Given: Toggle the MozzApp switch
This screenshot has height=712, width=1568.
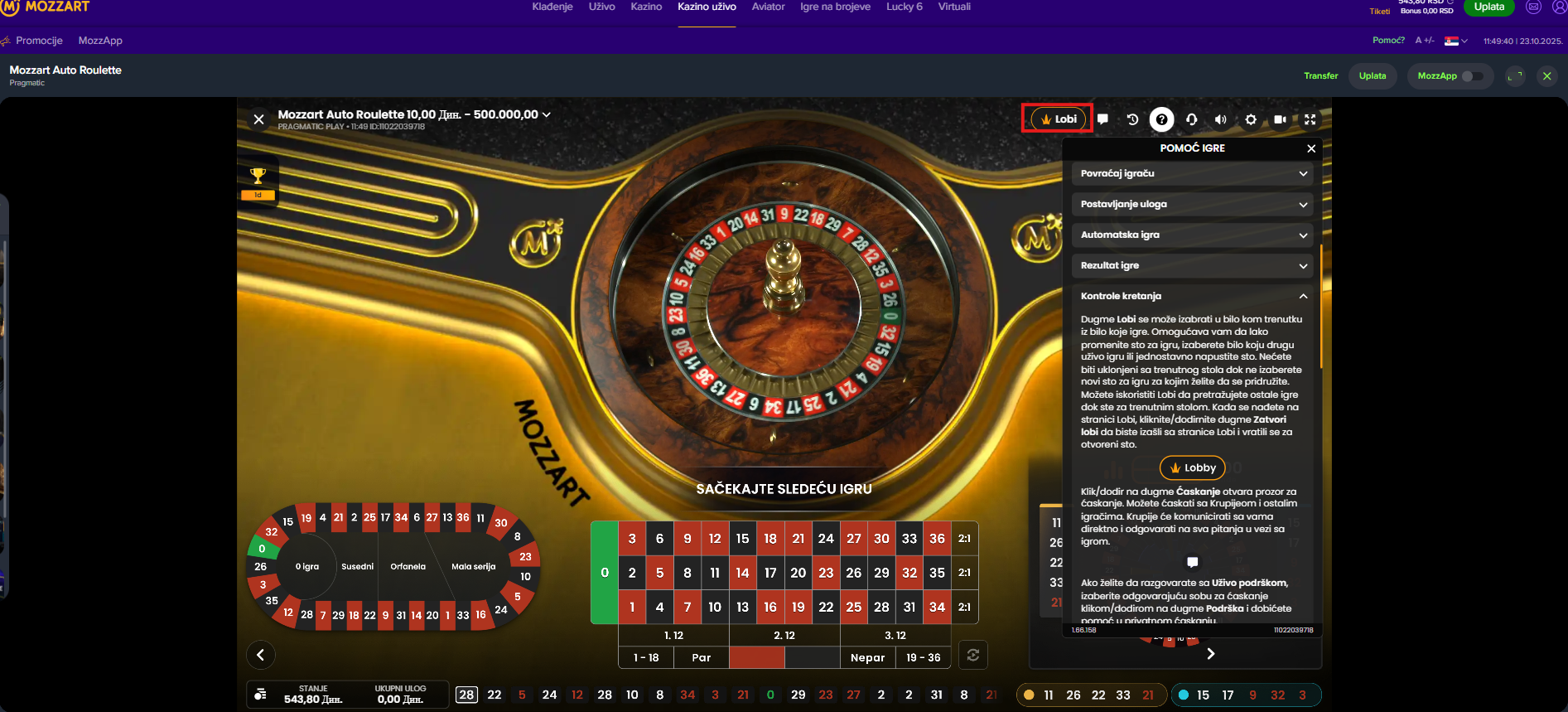Looking at the screenshot, I should pyautogui.click(x=1472, y=76).
